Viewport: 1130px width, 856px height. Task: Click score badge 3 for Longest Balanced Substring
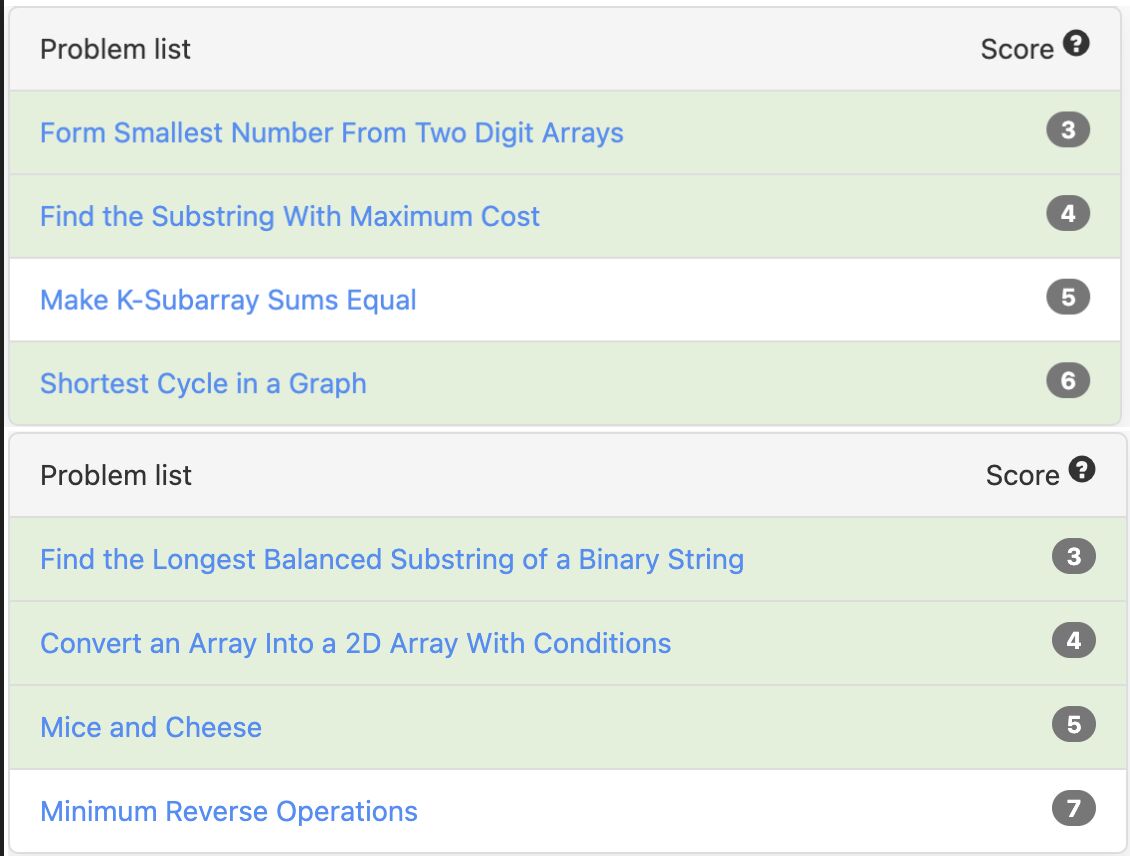1074,556
